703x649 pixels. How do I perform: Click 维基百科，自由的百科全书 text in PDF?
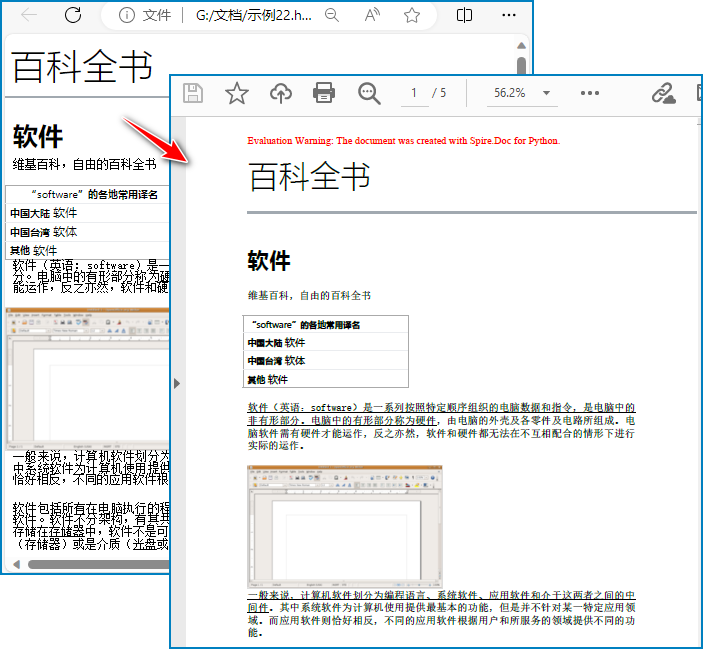point(309,295)
